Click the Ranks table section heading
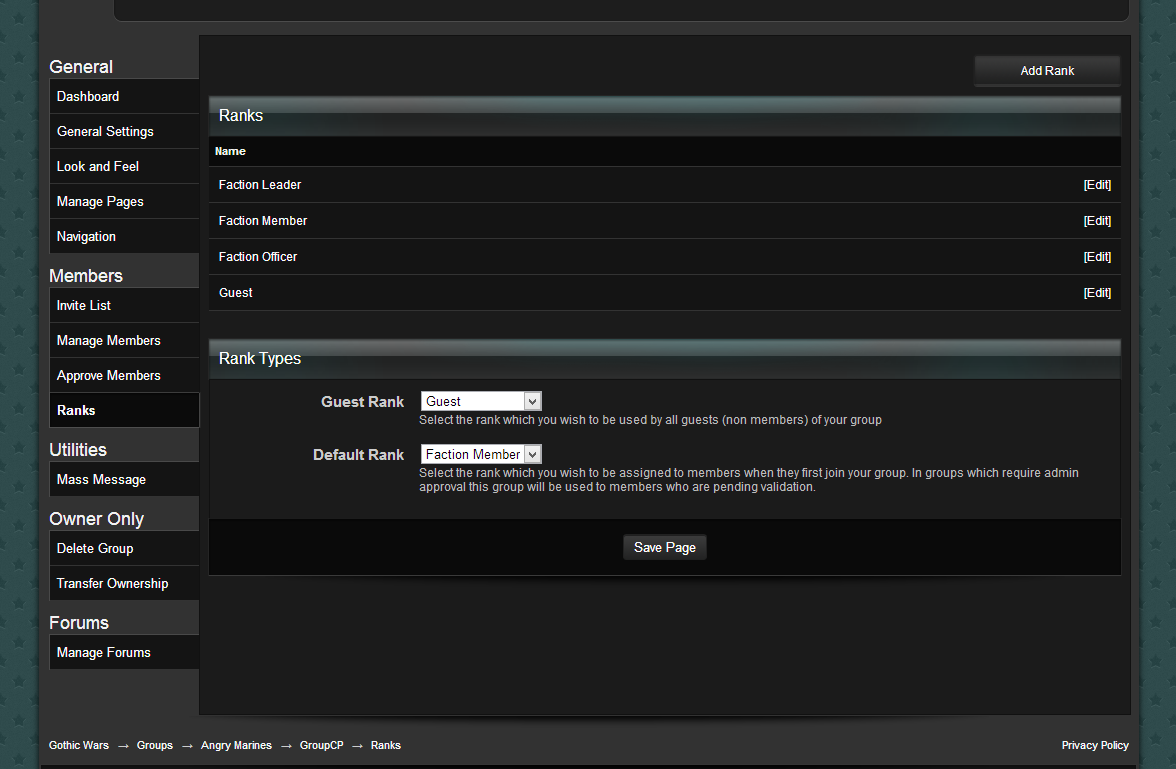Screen dimensions: 1176x769 coord(241,116)
